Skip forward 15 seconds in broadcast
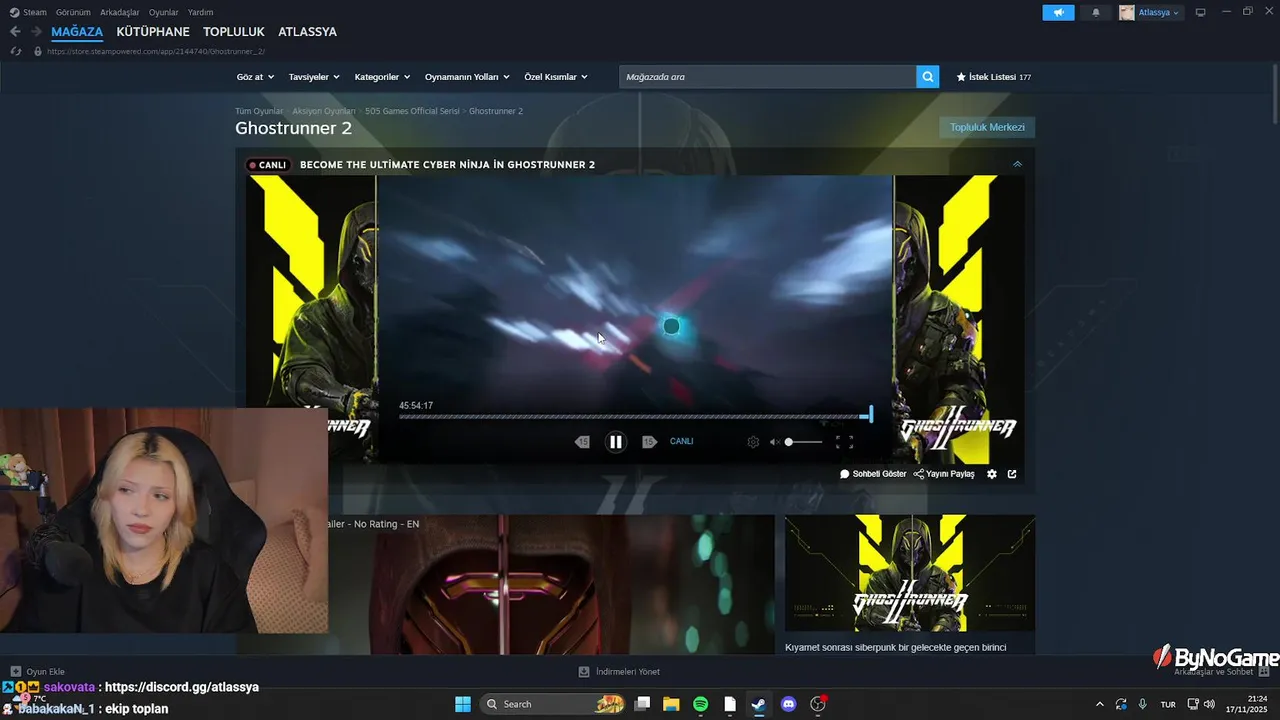1280x720 pixels. [649, 442]
